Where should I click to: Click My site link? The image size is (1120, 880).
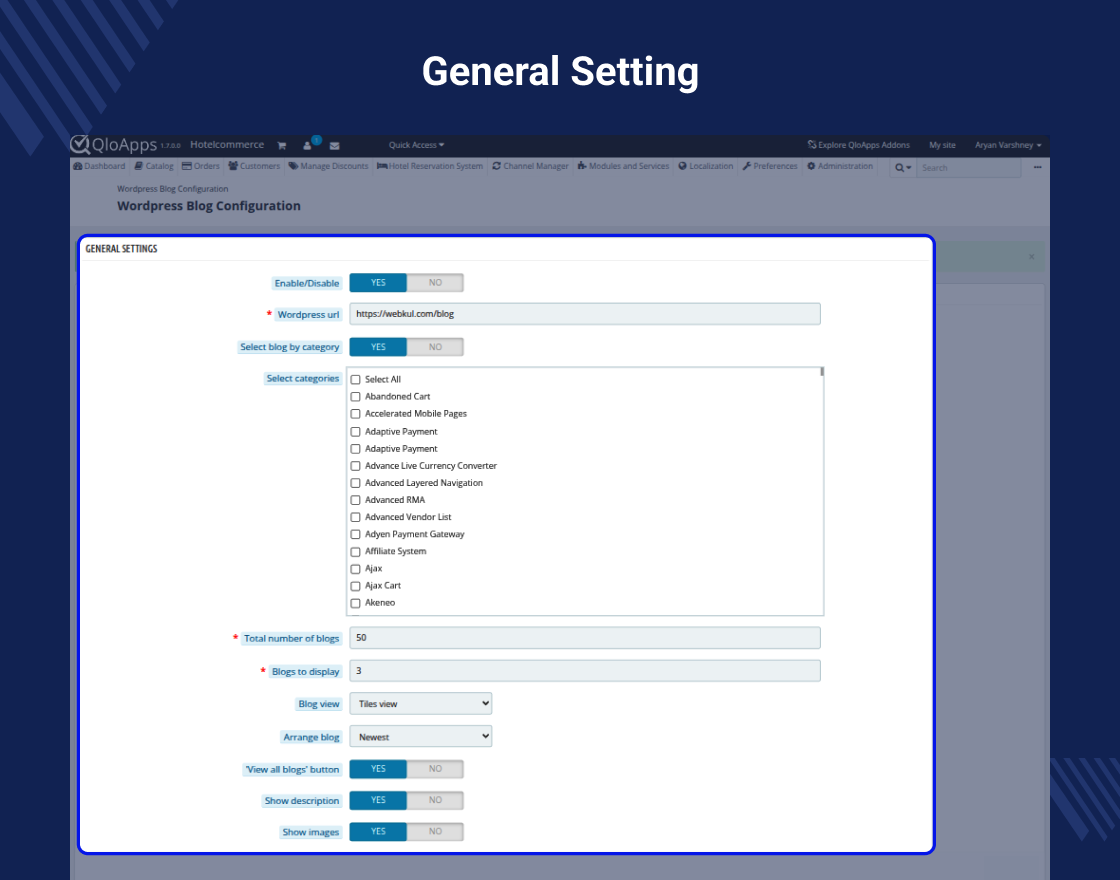(942, 145)
